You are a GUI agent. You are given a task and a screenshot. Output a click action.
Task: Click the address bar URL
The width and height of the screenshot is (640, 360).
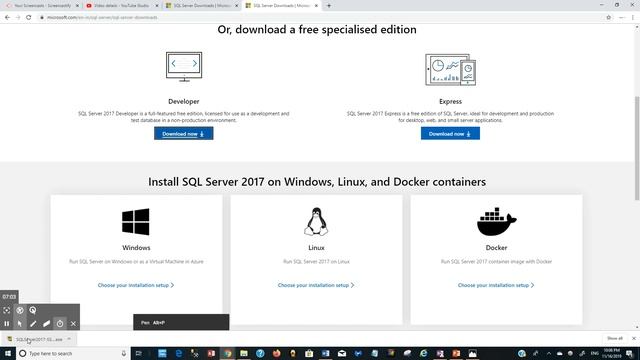coord(102,18)
